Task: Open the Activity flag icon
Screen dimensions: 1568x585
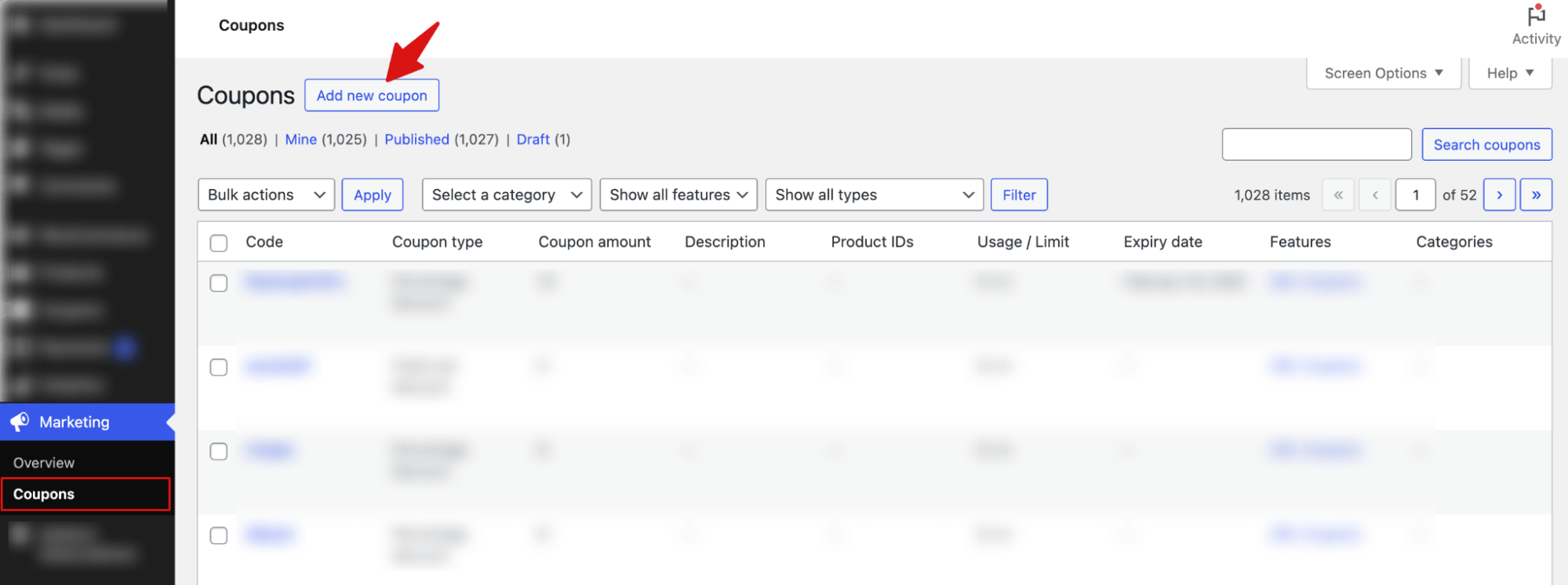Action: pos(1536,17)
